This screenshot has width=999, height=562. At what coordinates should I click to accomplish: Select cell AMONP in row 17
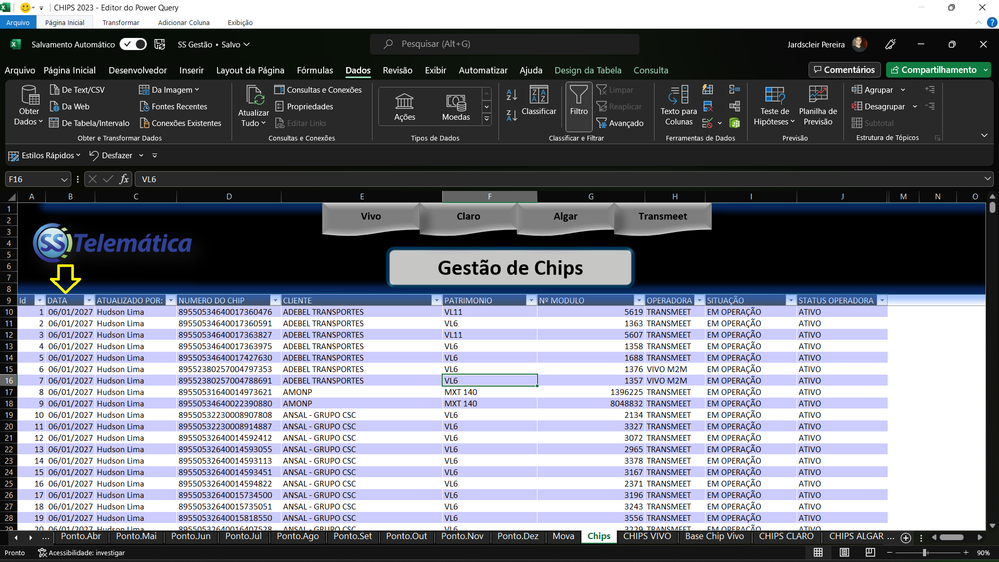click(x=362, y=392)
